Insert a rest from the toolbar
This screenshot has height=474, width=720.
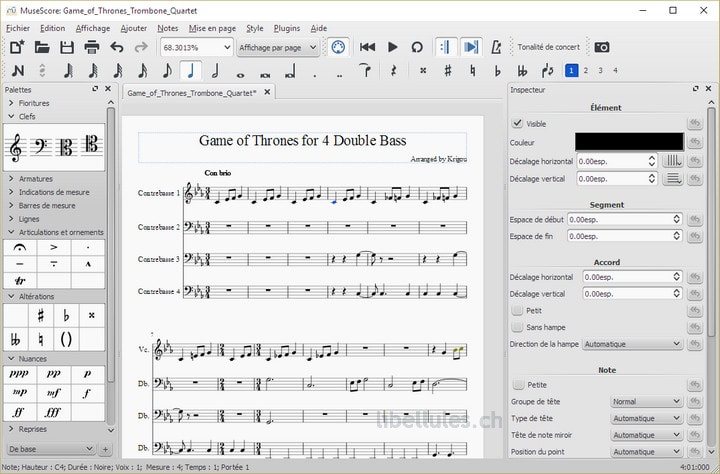(x=394, y=71)
